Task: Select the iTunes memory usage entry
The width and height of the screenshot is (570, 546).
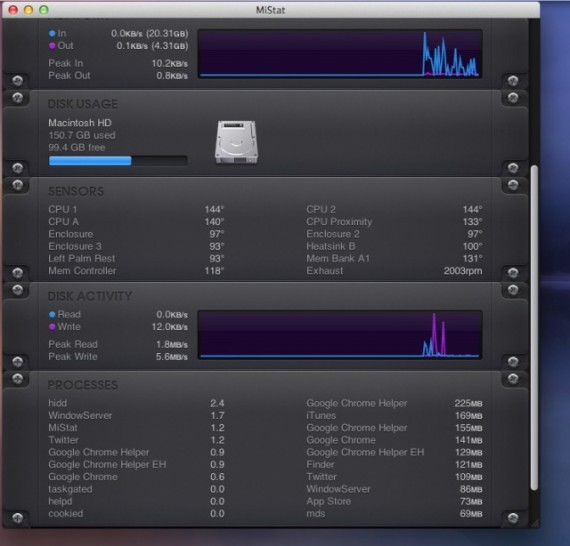Action: click(x=394, y=415)
